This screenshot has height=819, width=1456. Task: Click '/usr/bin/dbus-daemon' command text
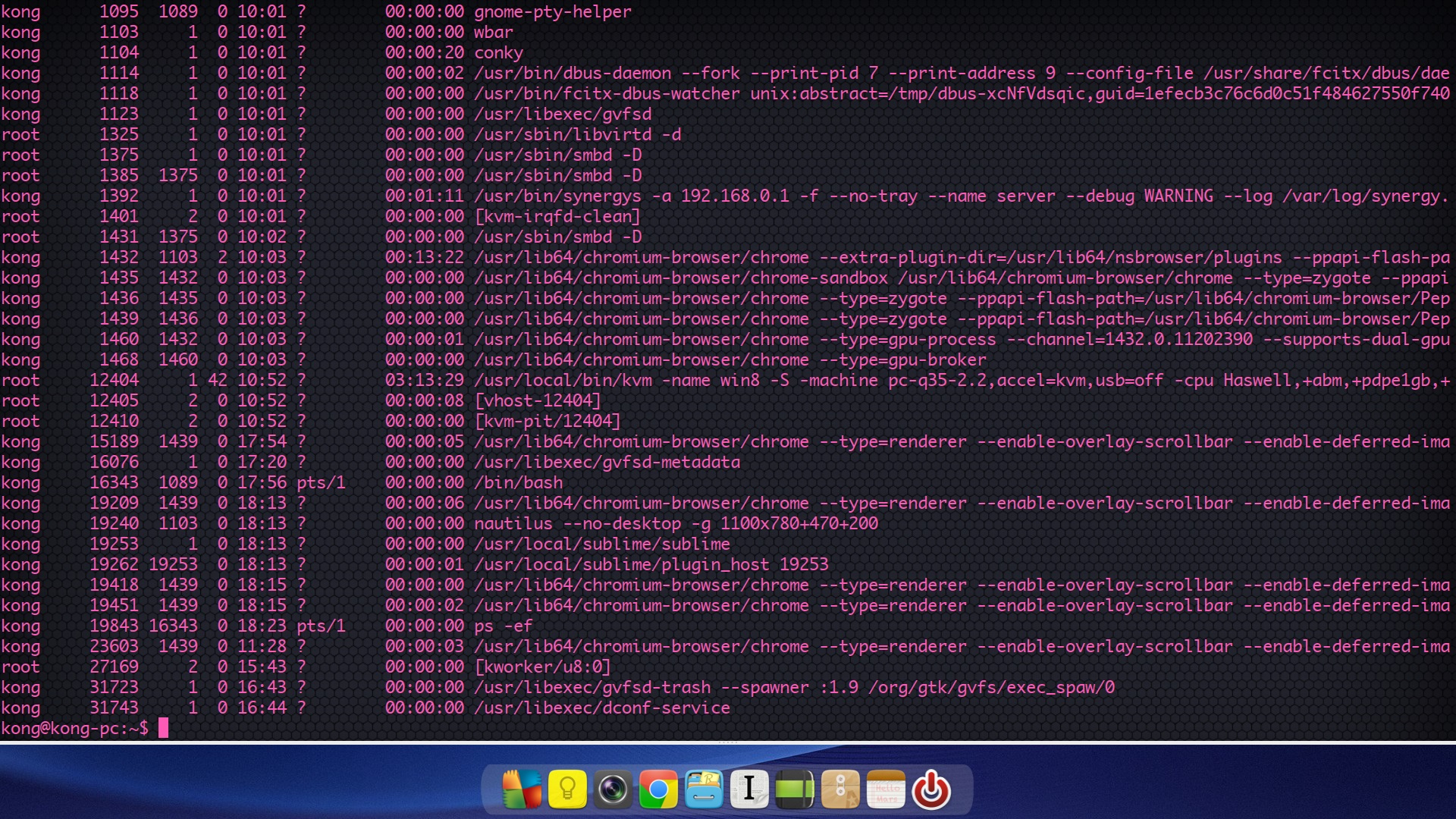click(x=573, y=73)
